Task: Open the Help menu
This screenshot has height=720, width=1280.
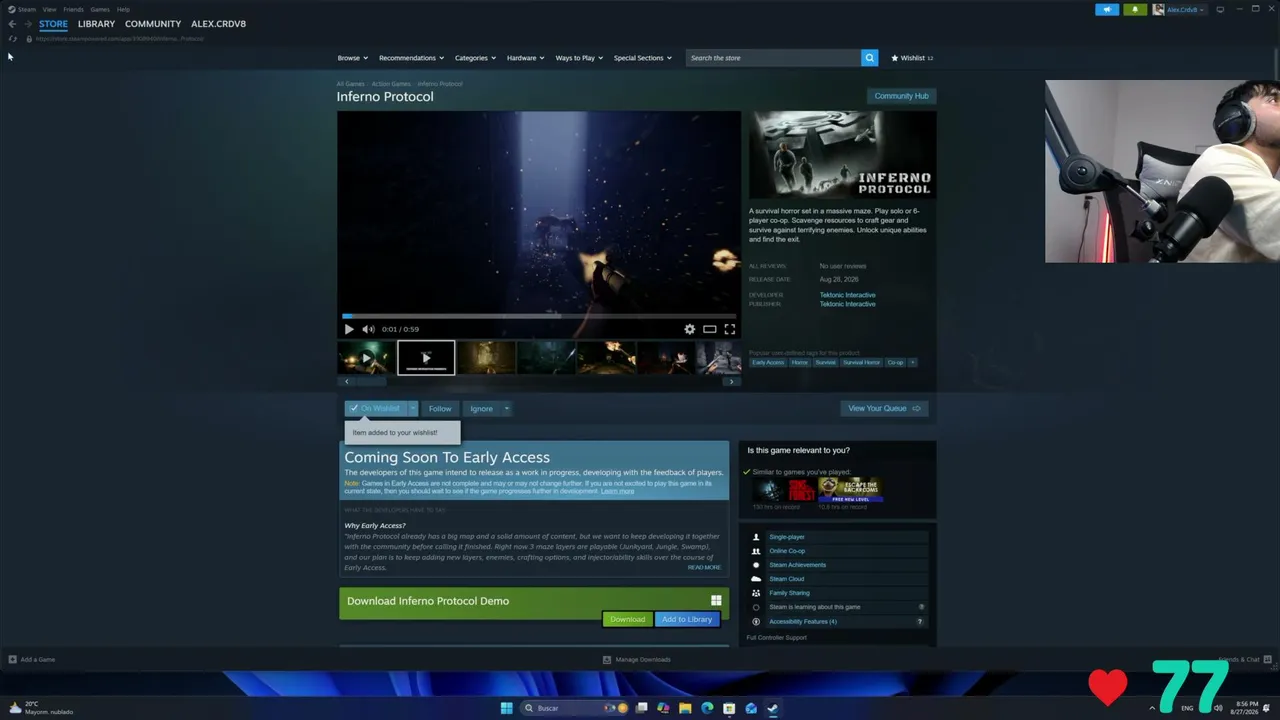Action: tap(123, 9)
